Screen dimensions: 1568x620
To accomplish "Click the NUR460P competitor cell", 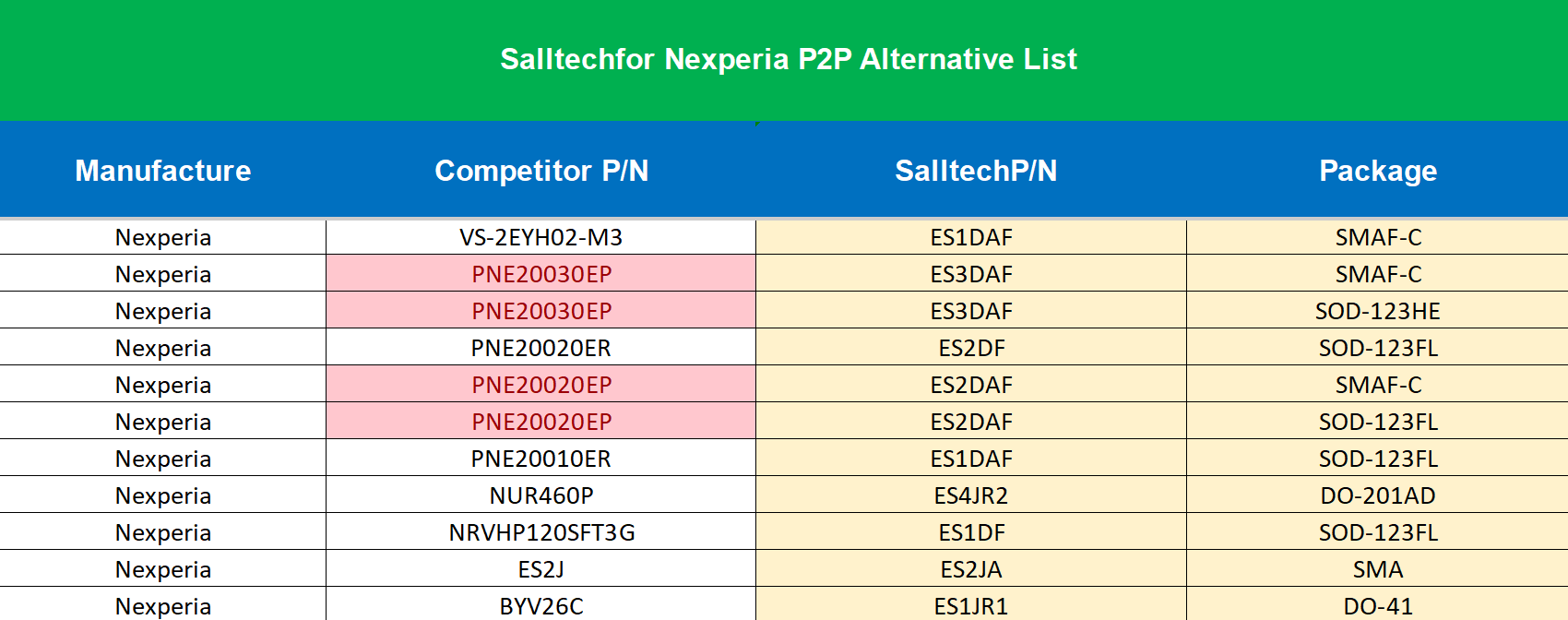I will click(541, 495).
